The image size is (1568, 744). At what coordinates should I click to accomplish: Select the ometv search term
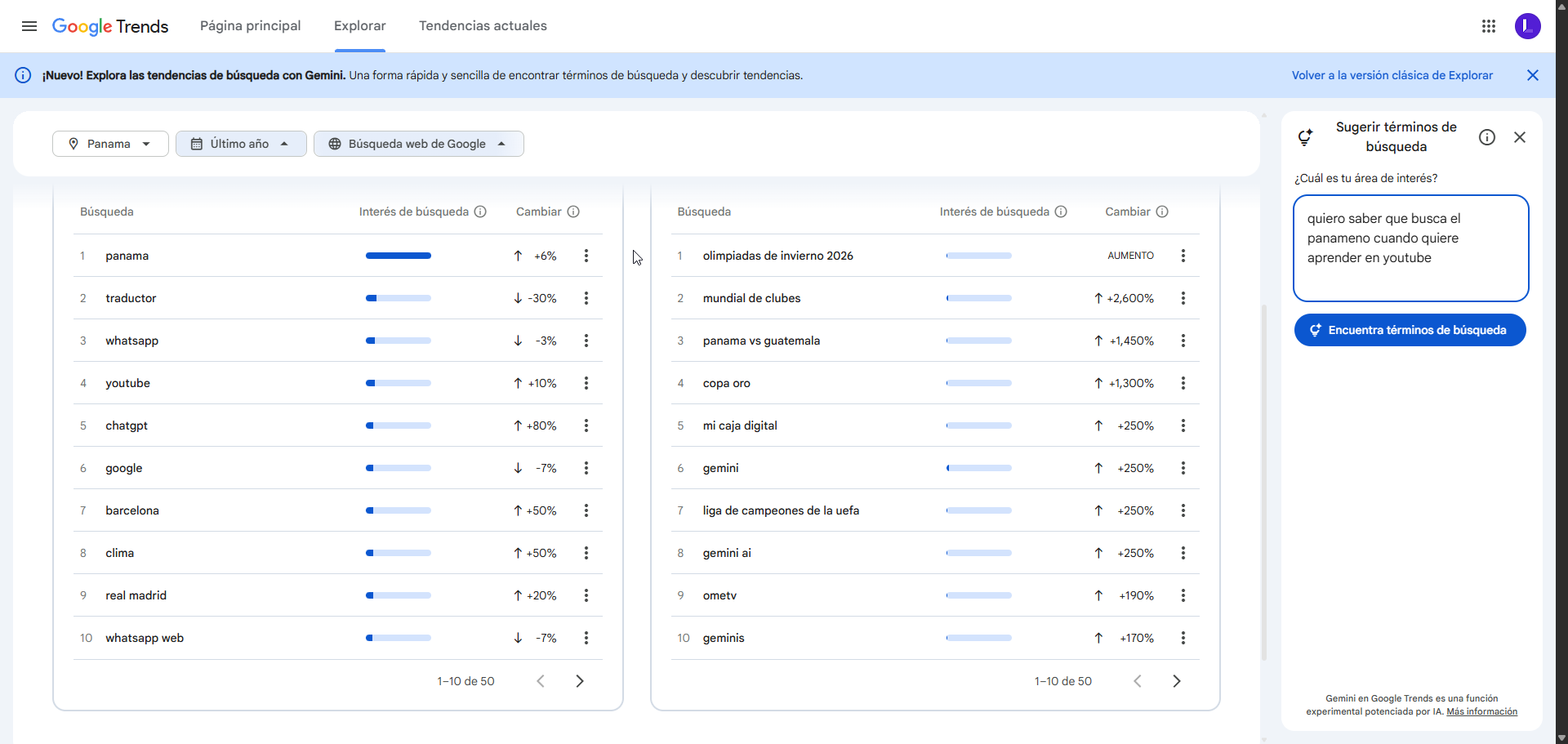pos(719,595)
